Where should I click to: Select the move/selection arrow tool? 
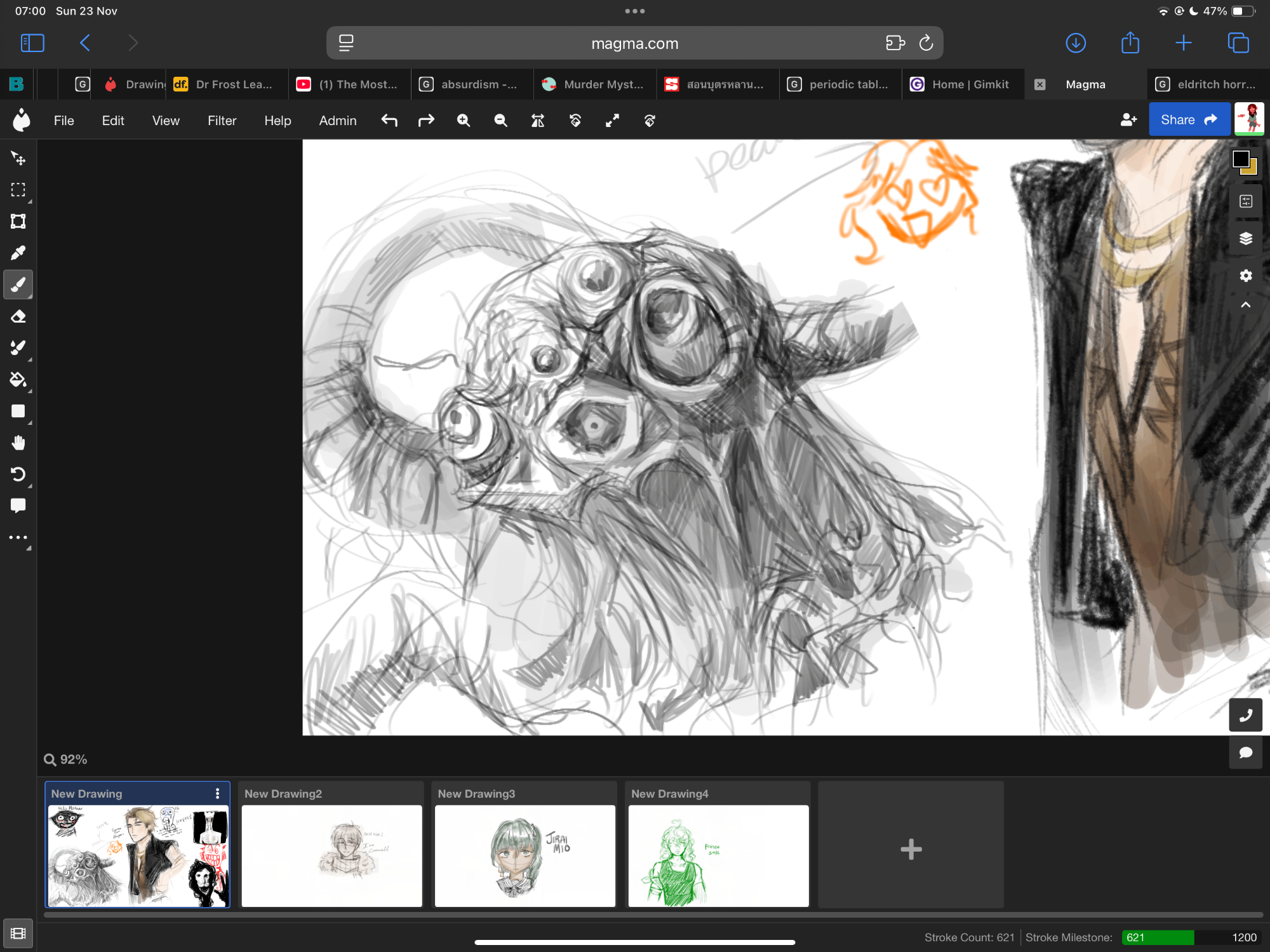(x=18, y=158)
